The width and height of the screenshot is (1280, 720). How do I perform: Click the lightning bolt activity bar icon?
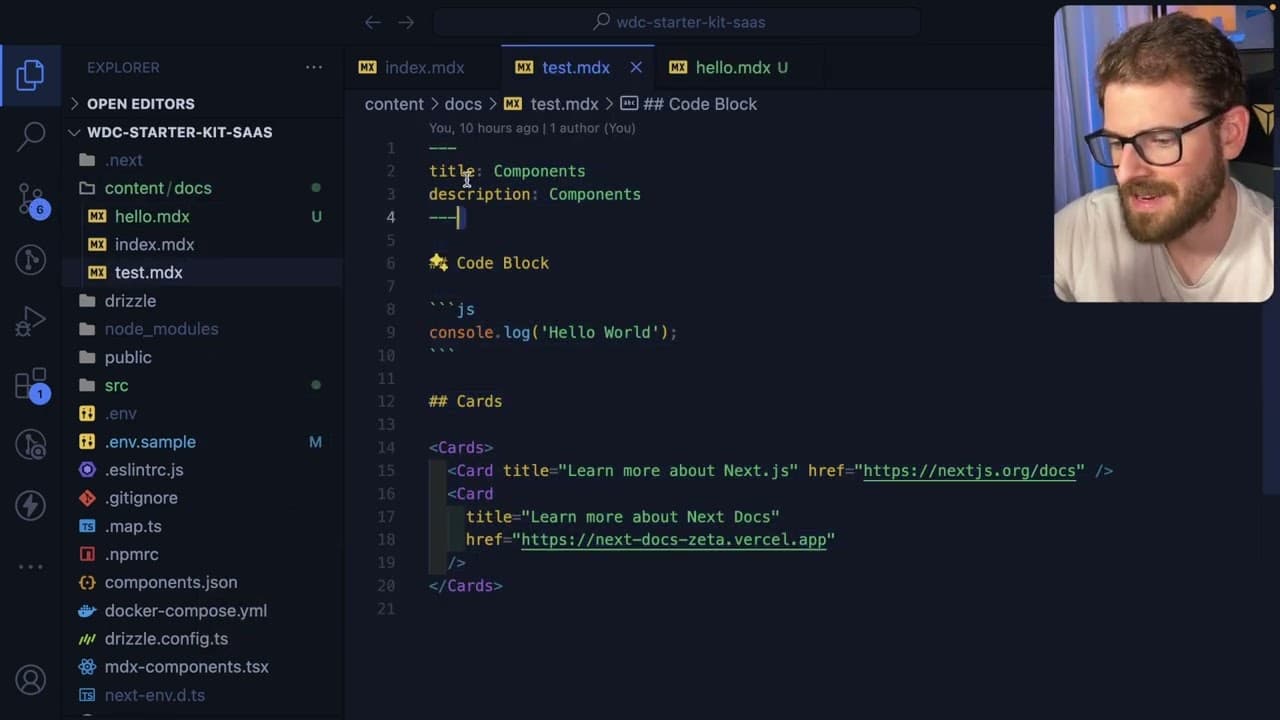30,506
